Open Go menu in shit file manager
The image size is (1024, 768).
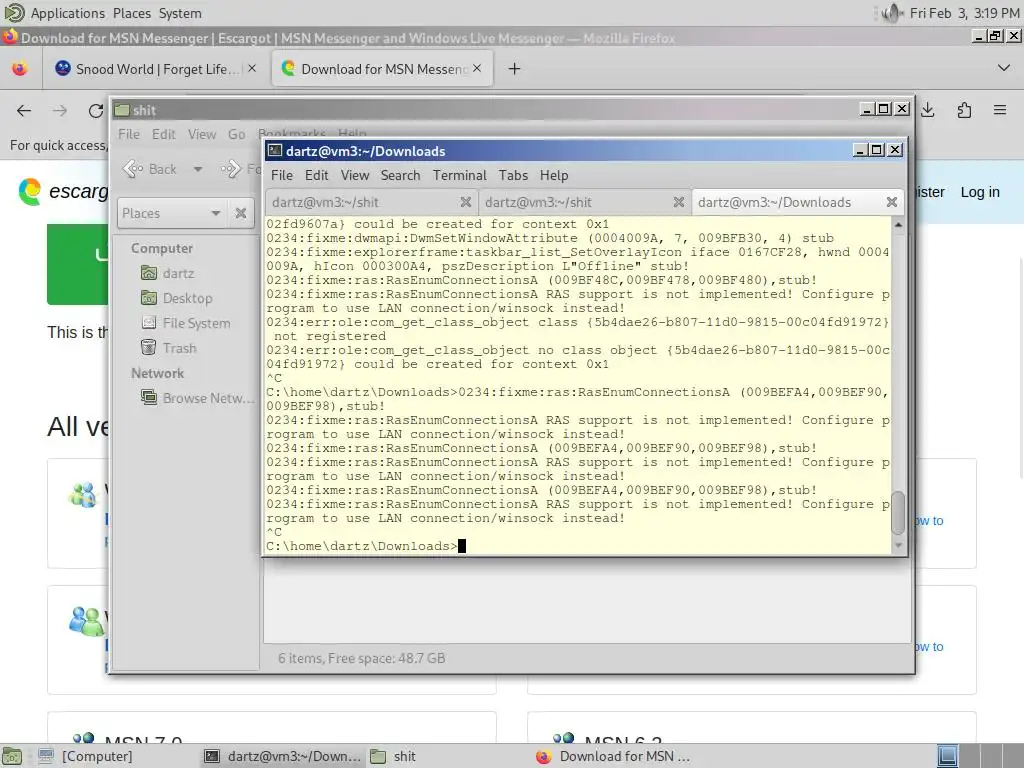[236, 134]
